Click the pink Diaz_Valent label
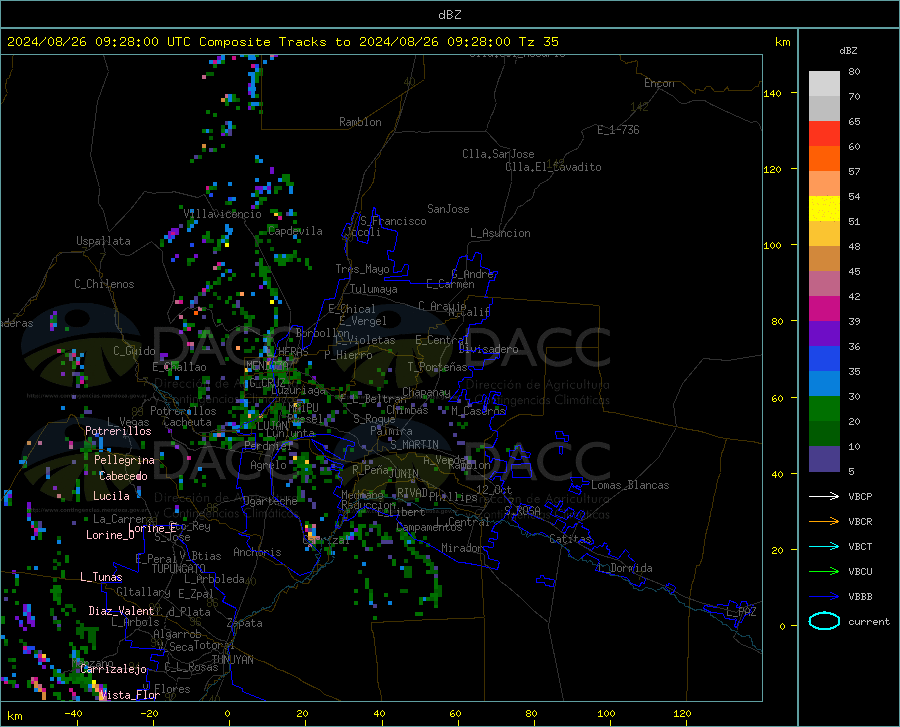The image size is (900, 727). click(x=121, y=611)
